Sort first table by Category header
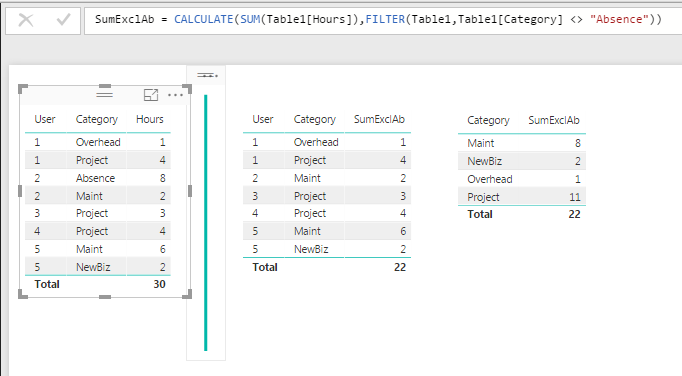682x376 pixels. click(x=97, y=119)
